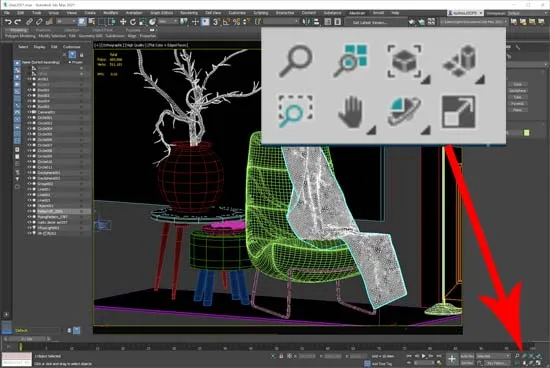Open Edit Named Selection Sets icon
The height and width of the screenshot is (368, 550).
(258, 22)
